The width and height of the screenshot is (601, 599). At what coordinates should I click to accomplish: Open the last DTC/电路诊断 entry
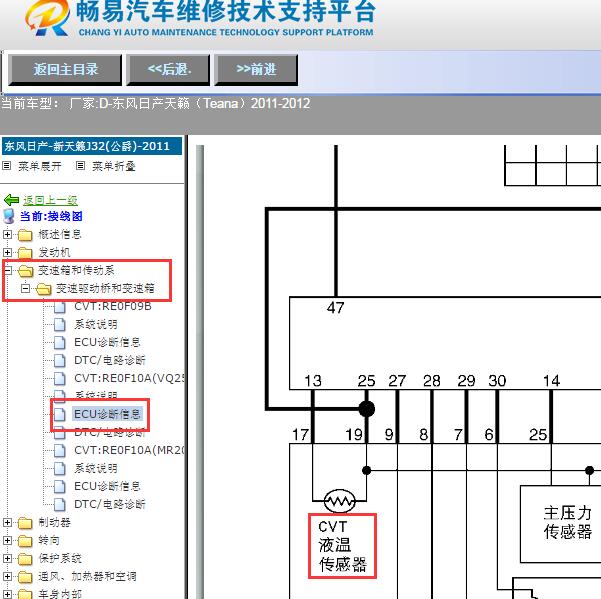point(110,504)
